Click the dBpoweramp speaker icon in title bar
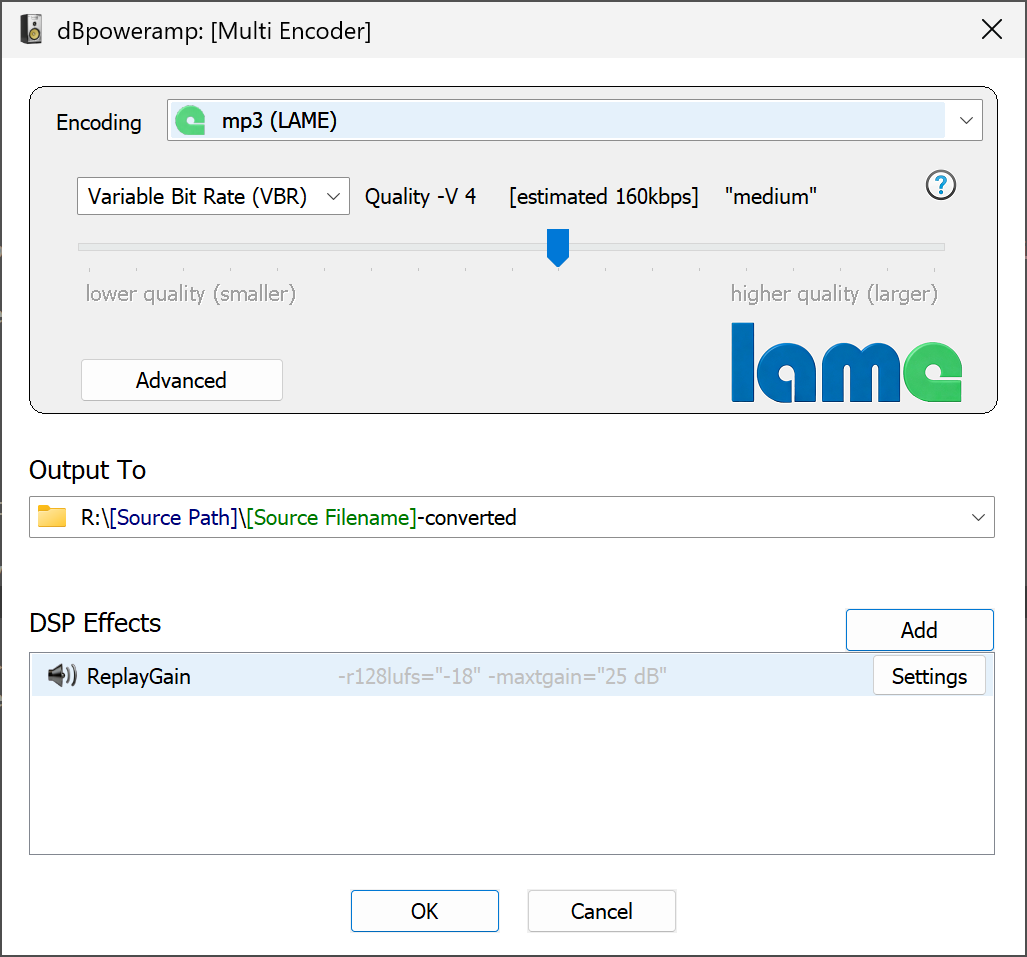Screen dimensions: 1027x957 point(32,30)
